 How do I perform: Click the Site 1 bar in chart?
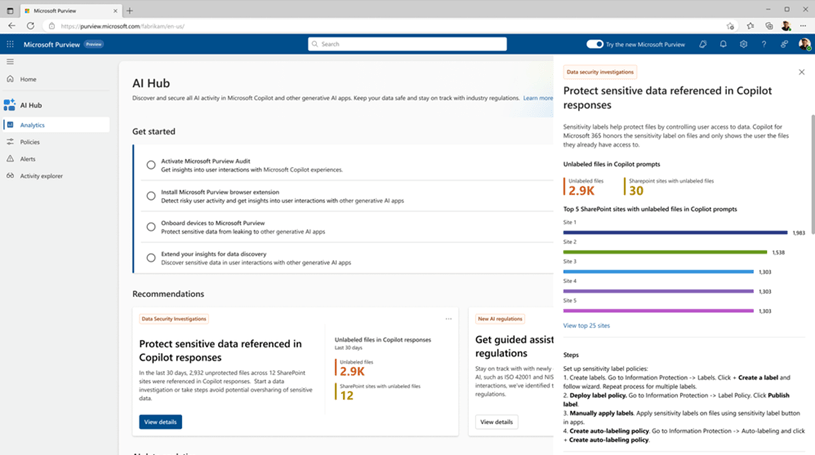[675, 232]
